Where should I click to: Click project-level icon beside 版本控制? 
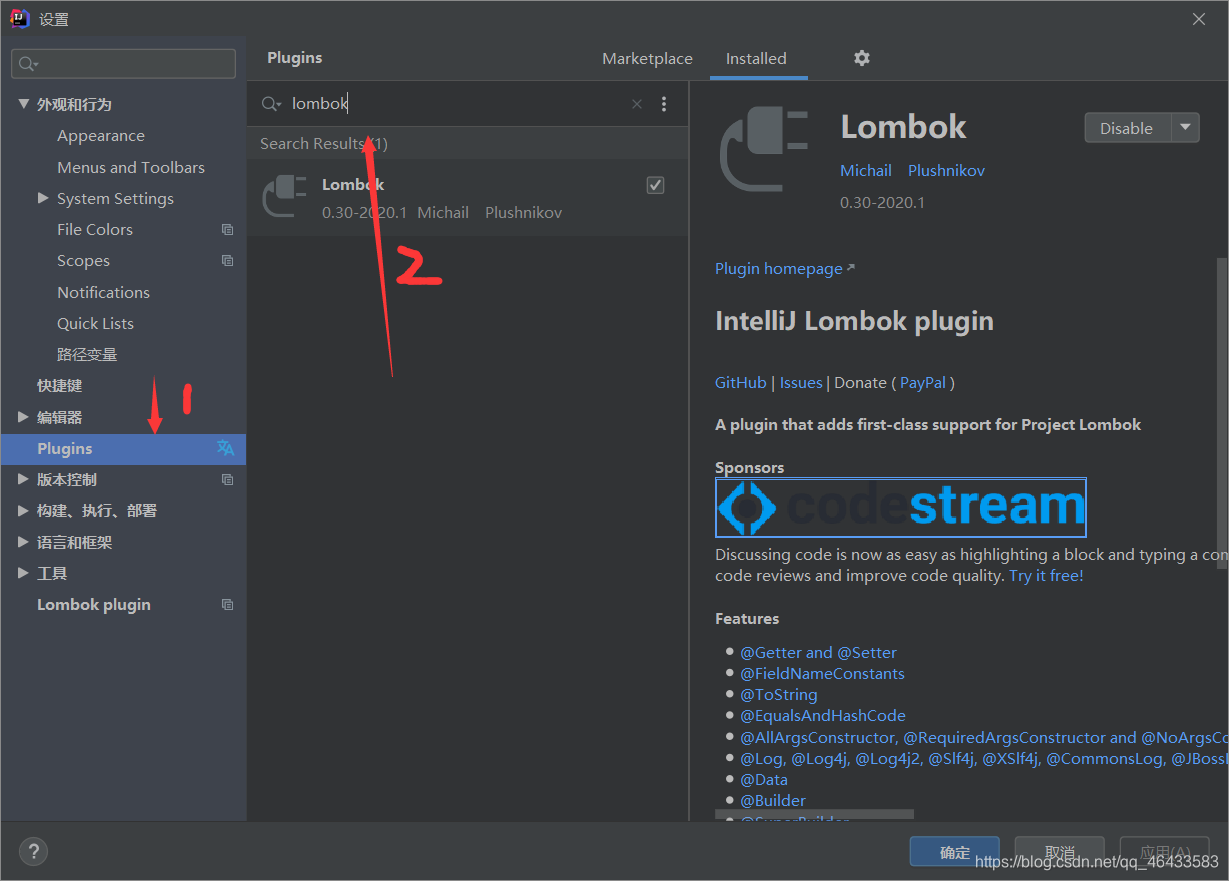click(227, 480)
